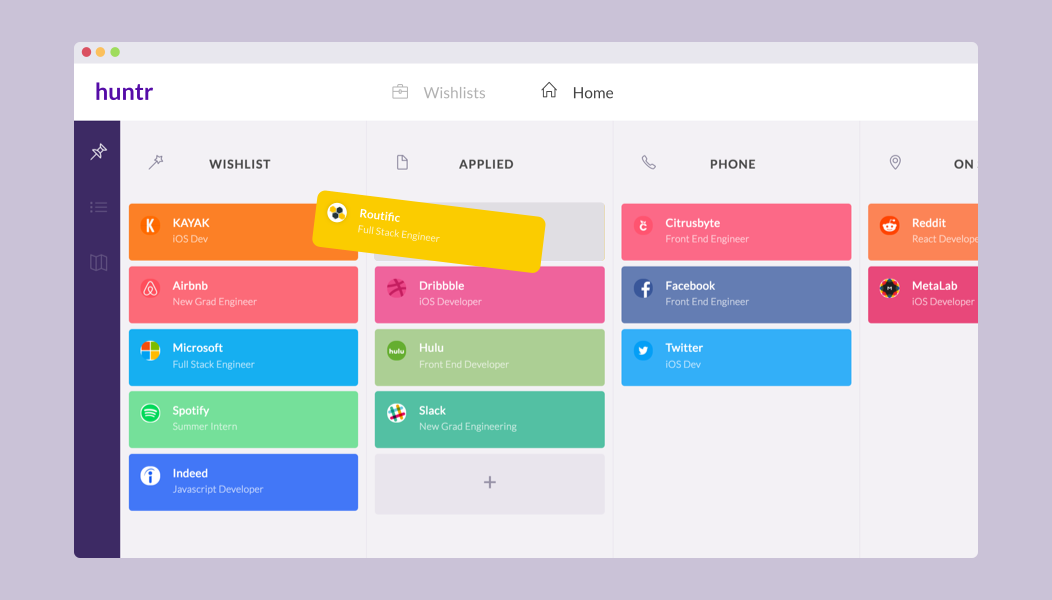This screenshot has width=1052, height=600.
Task: Click the house icon beside Home
Action: tap(549, 90)
